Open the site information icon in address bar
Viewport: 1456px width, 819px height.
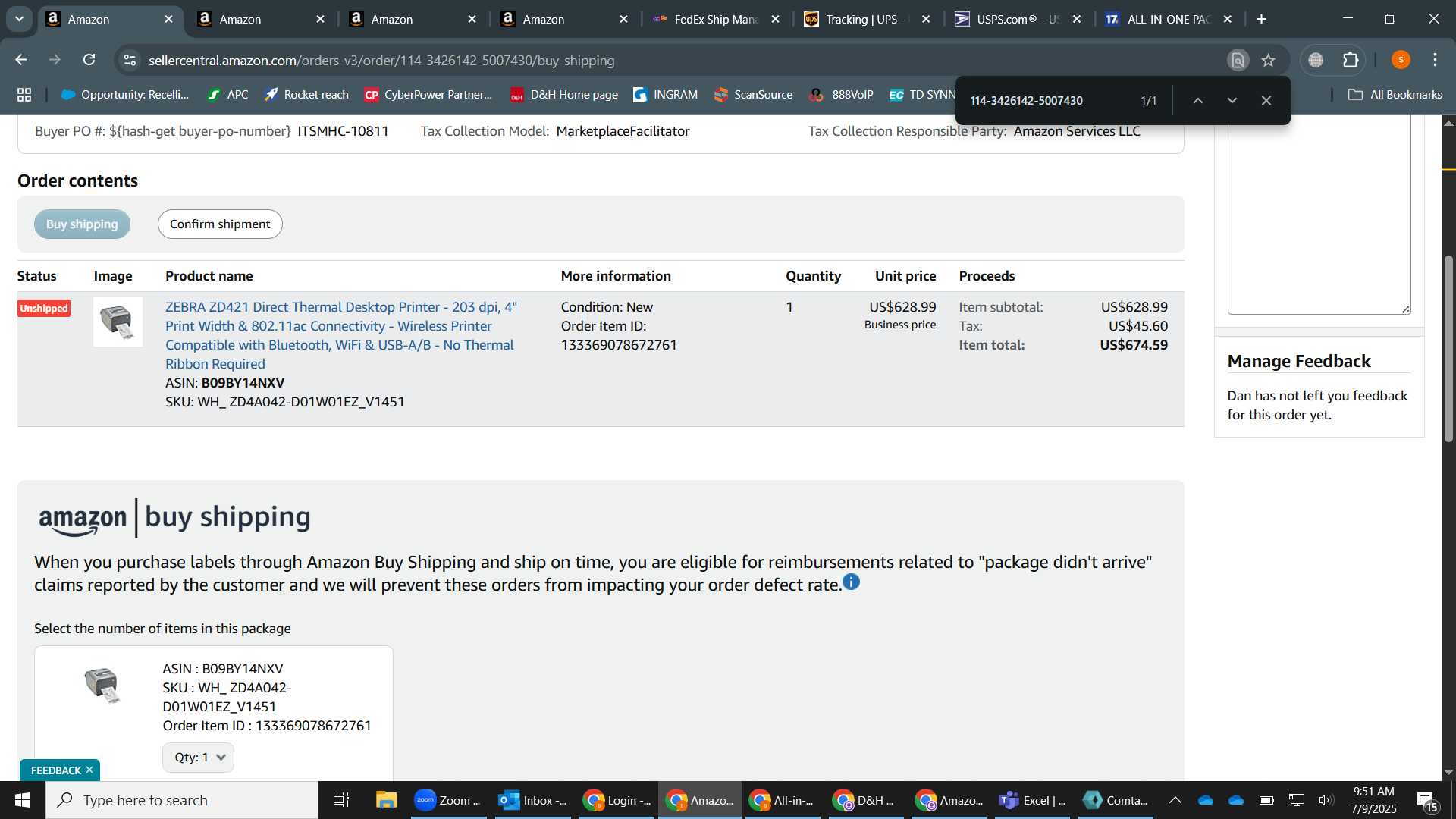[x=130, y=60]
